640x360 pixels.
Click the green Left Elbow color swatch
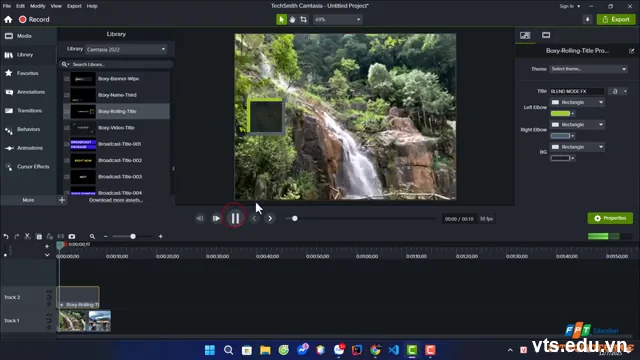(x=560, y=113)
